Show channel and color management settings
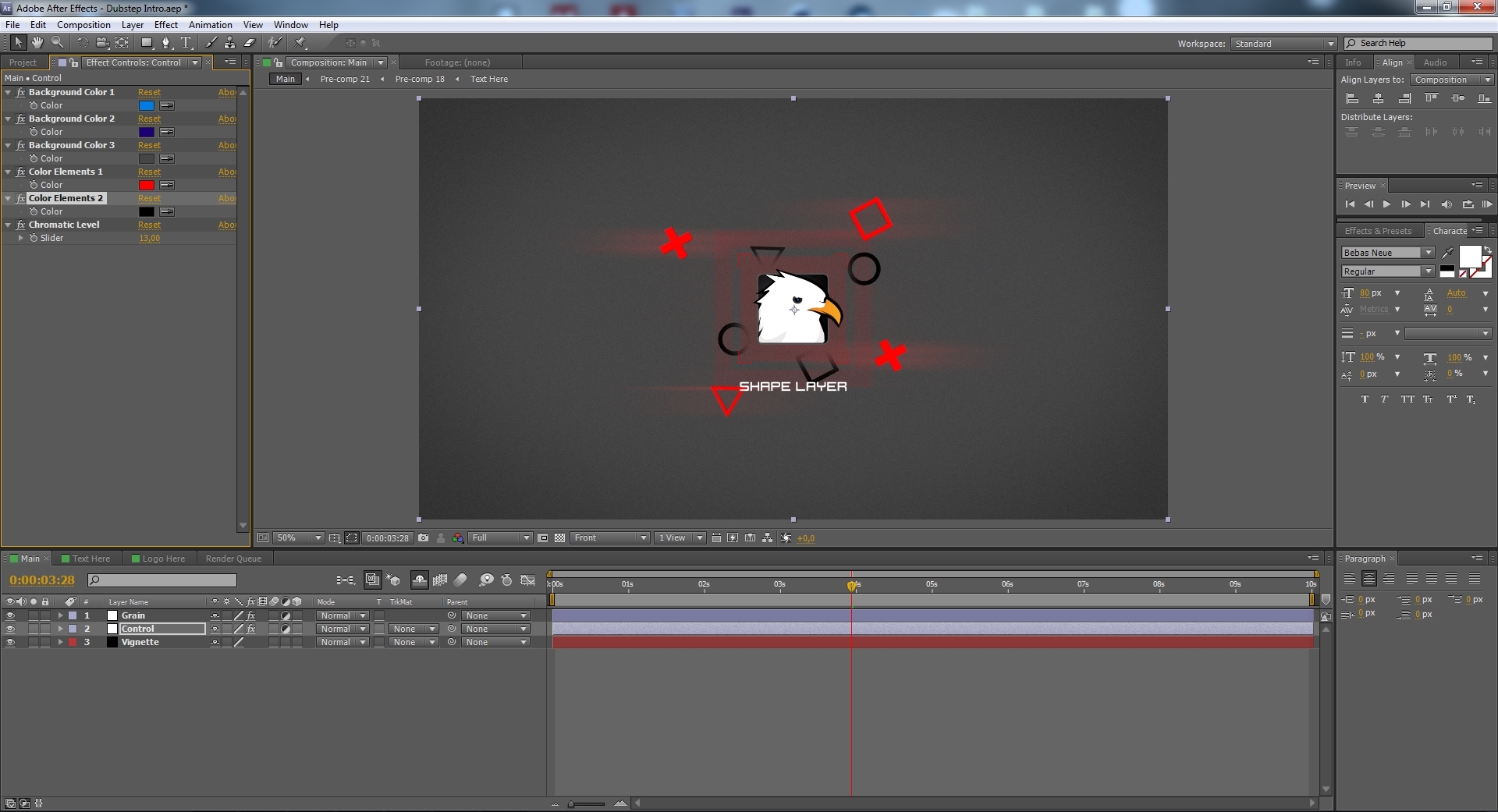 tap(458, 538)
